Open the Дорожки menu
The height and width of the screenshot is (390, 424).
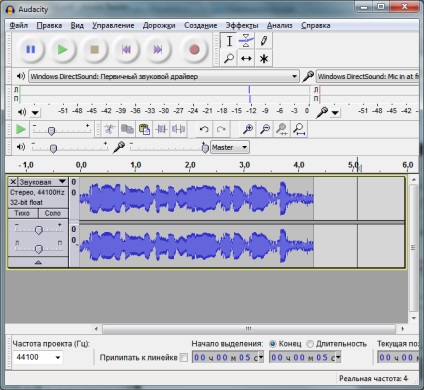(159, 25)
